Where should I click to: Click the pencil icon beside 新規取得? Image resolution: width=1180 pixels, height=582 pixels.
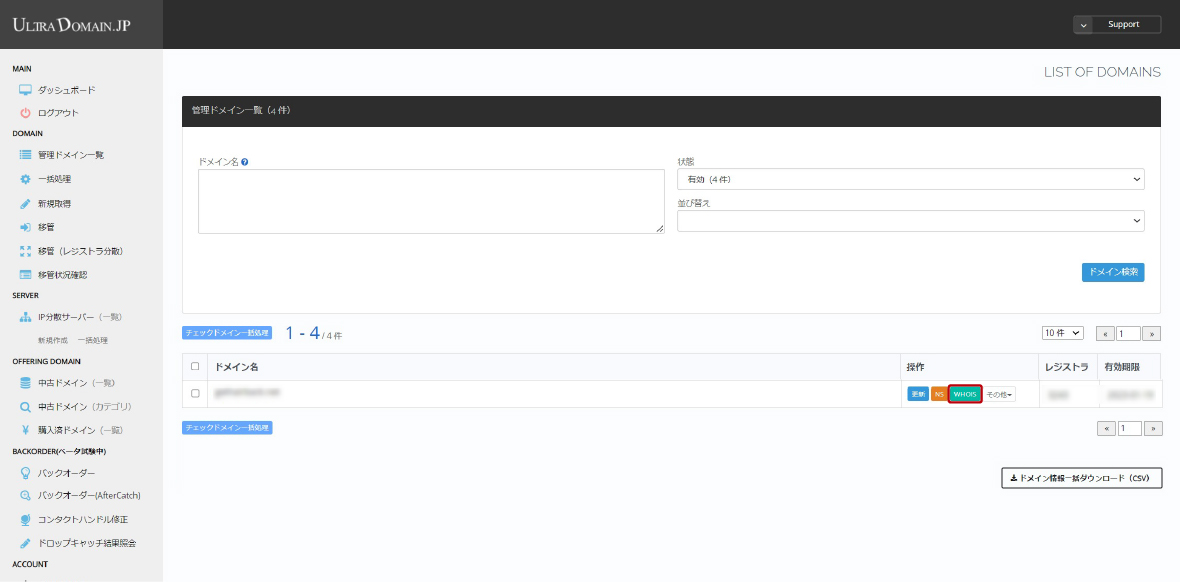tap(26, 203)
